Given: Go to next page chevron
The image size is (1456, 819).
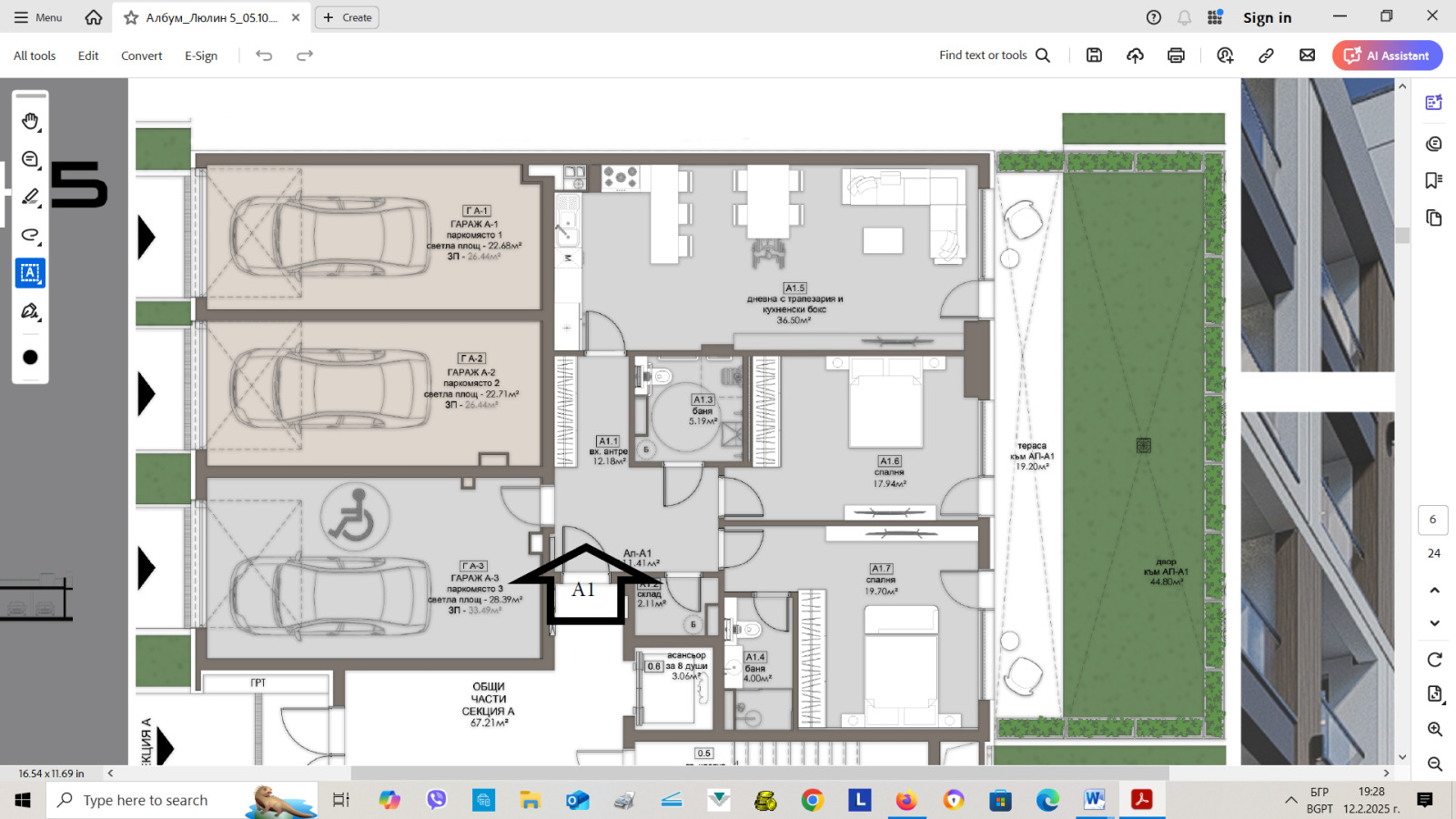Looking at the screenshot, I should point(1434,623).
